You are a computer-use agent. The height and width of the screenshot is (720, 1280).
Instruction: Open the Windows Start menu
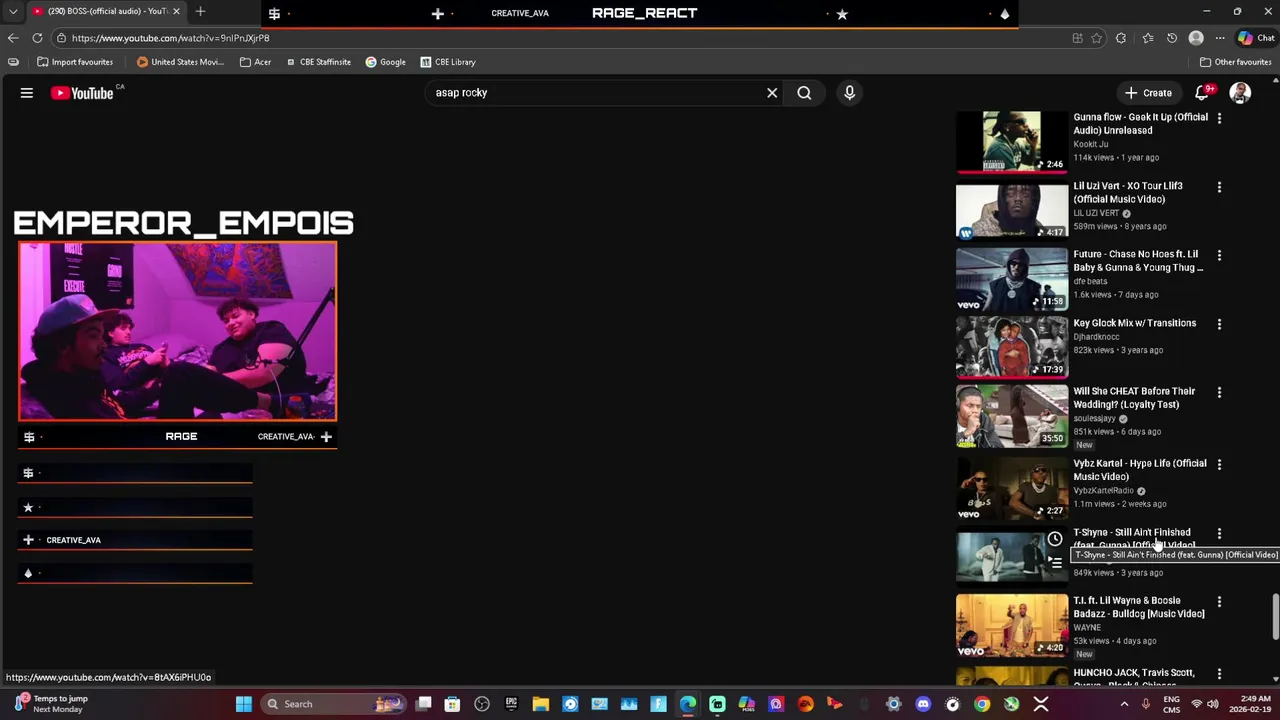pyautogui.click(x=244, y=704)
